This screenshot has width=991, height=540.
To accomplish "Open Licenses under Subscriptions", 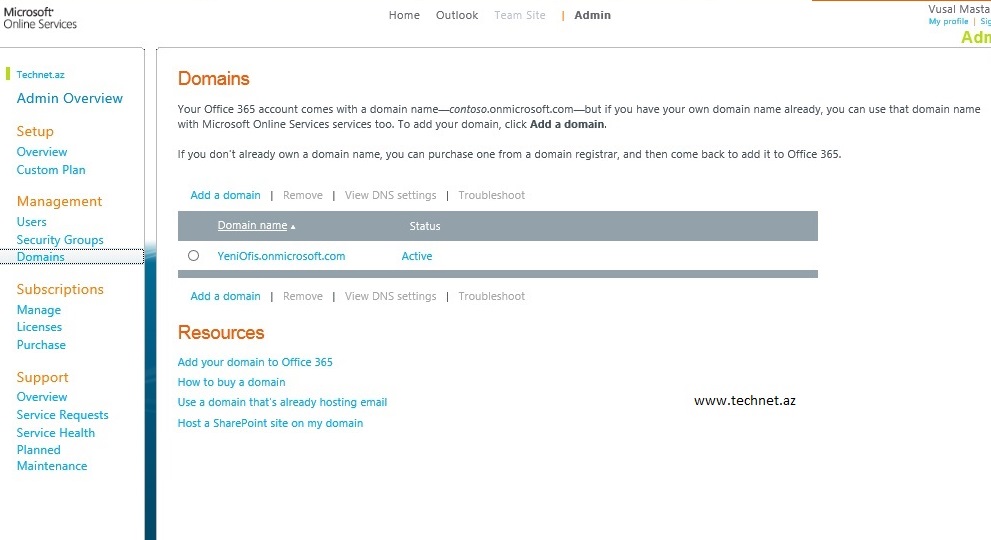I will coord(39,327).
